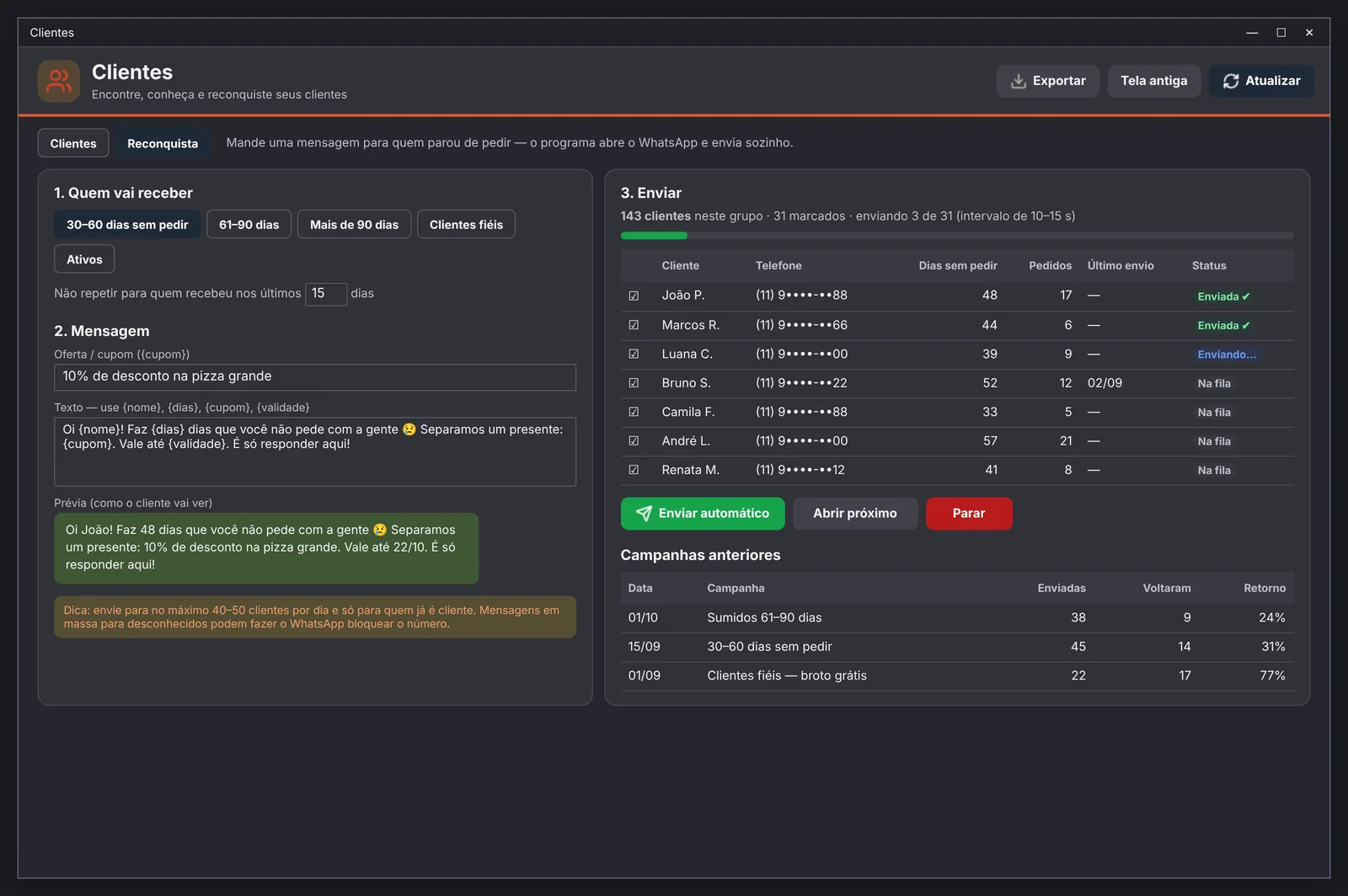Uncheck João P. checkbox
The width and height of the screenshot is (1348, 896).
[x=634, y=296]
